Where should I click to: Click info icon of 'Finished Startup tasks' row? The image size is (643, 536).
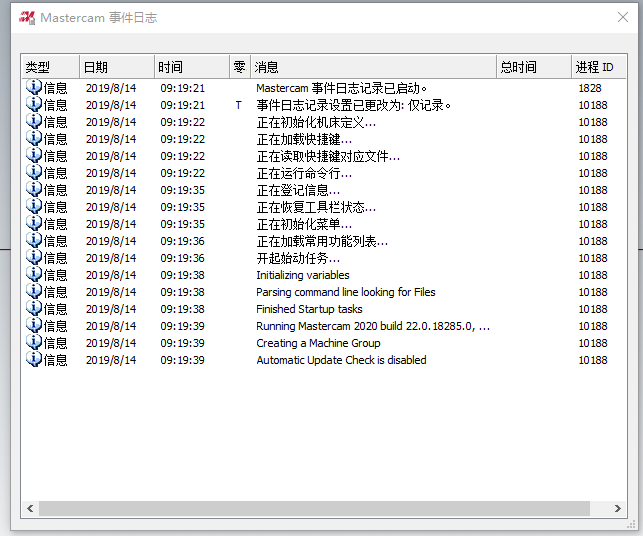(x=34, y=308)
